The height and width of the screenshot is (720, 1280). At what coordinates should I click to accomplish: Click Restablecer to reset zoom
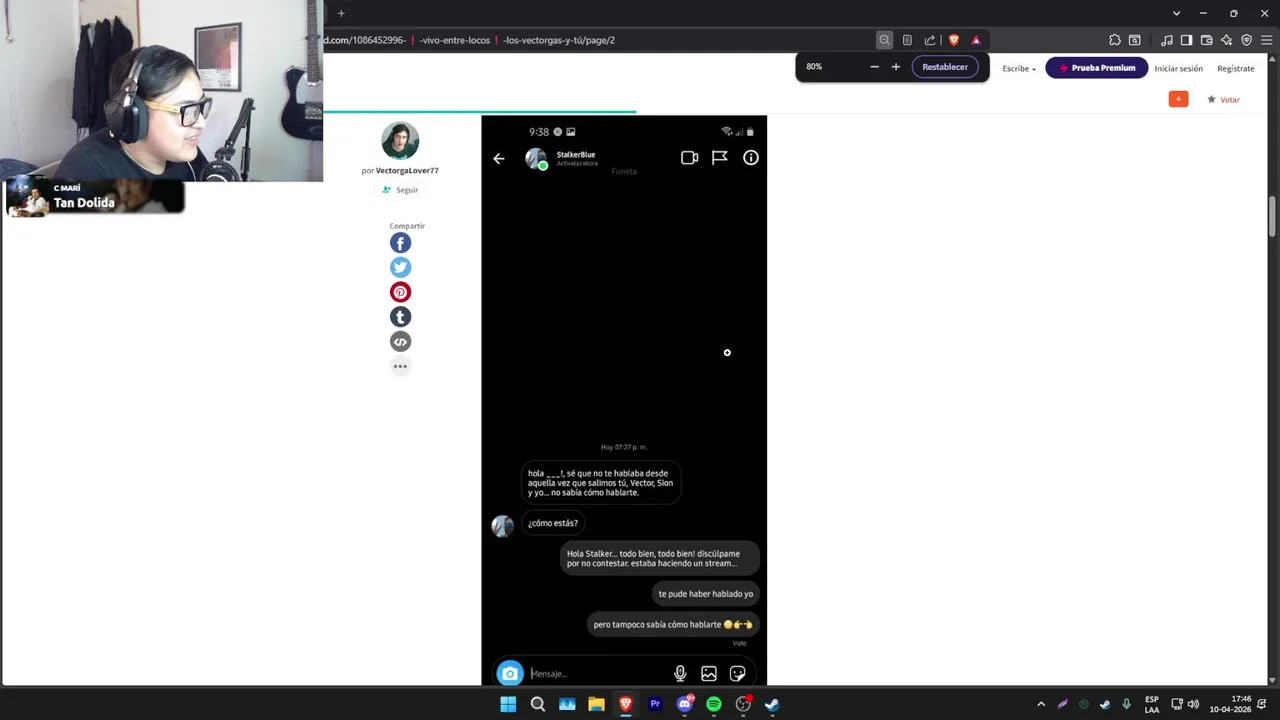click(x=945, y=67)
